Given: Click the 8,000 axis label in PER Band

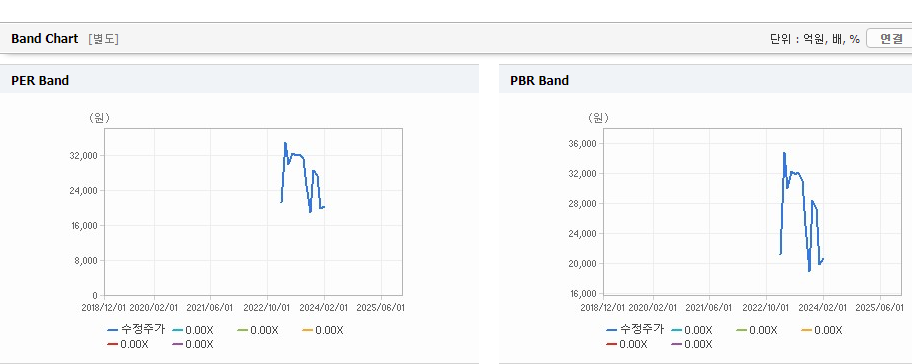Looking at the screenshot, I should pos(86,260).
